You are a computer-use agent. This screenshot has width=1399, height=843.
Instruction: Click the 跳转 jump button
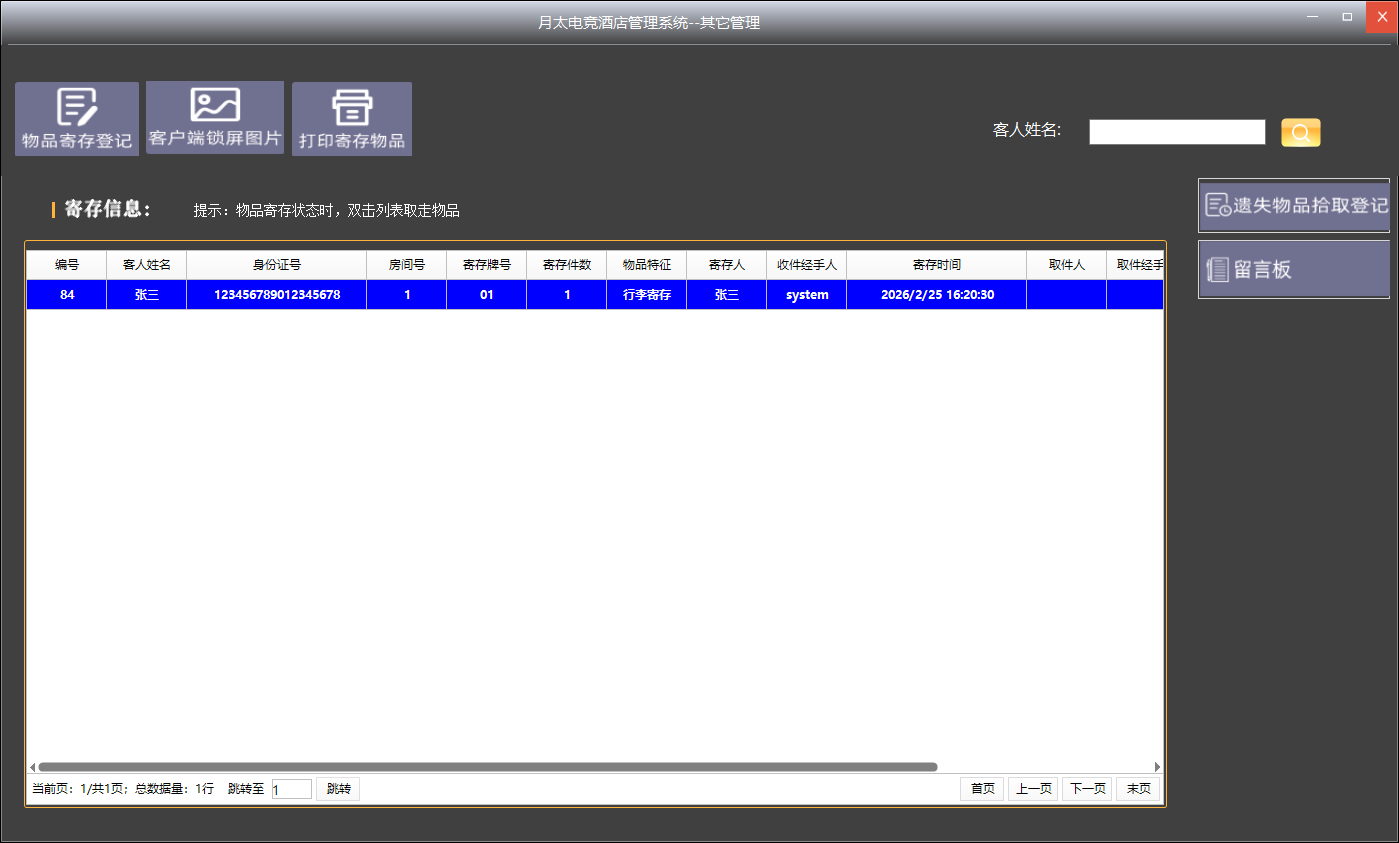point(338,789)
